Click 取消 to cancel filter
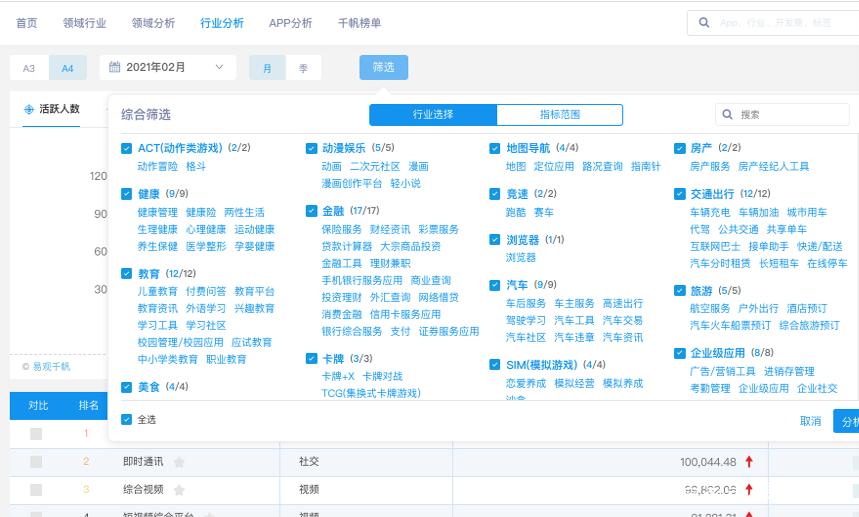This screenshot has width=859, height=517. (x=810, y=421)
